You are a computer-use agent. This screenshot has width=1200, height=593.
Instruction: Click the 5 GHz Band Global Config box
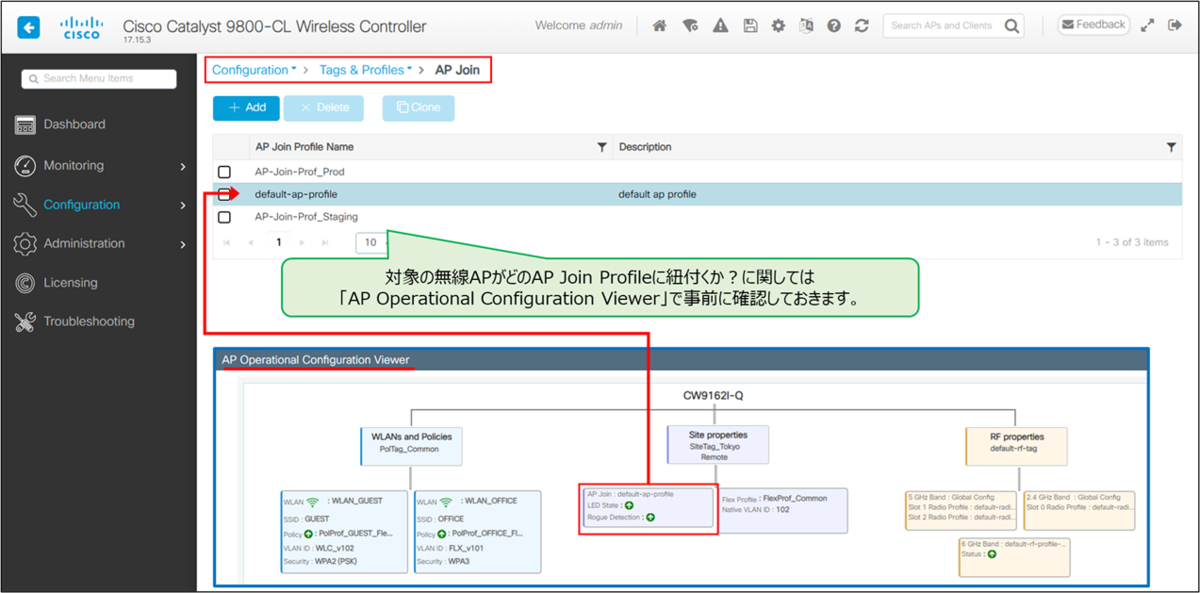(961, 511)
